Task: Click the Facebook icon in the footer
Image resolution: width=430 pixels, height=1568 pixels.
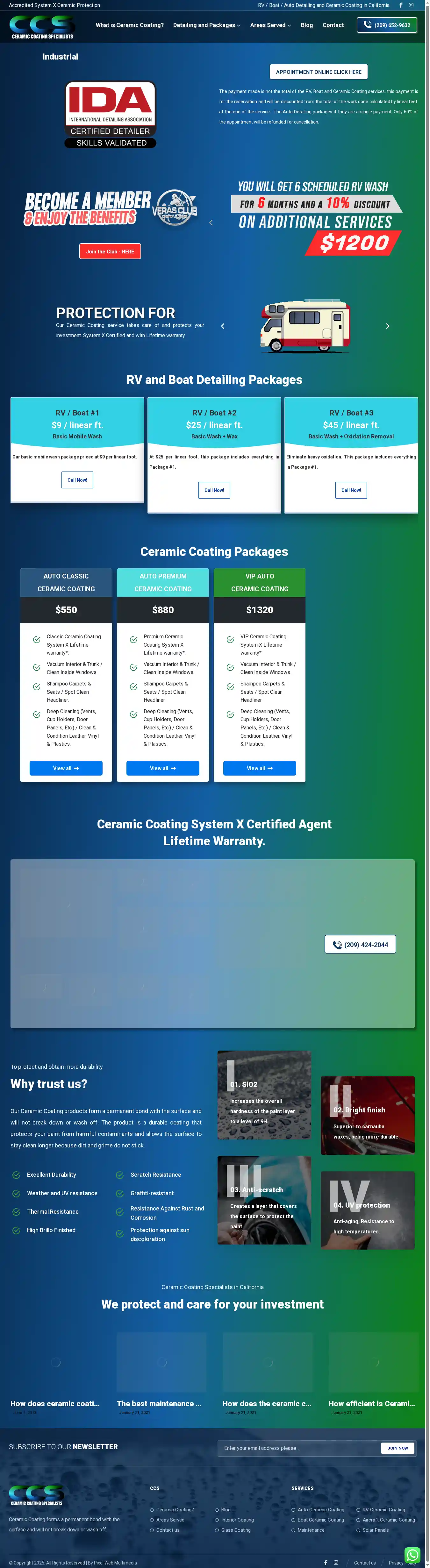Action: pyautogui.click(x=325, y=1563)
